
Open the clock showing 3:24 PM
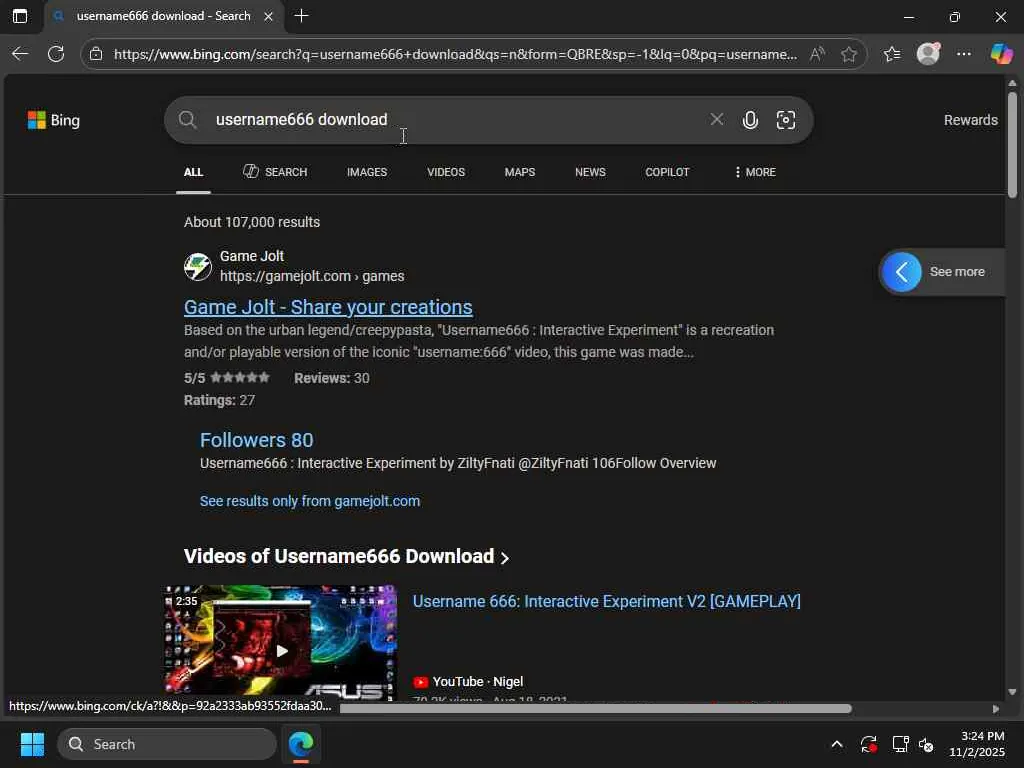977,744
